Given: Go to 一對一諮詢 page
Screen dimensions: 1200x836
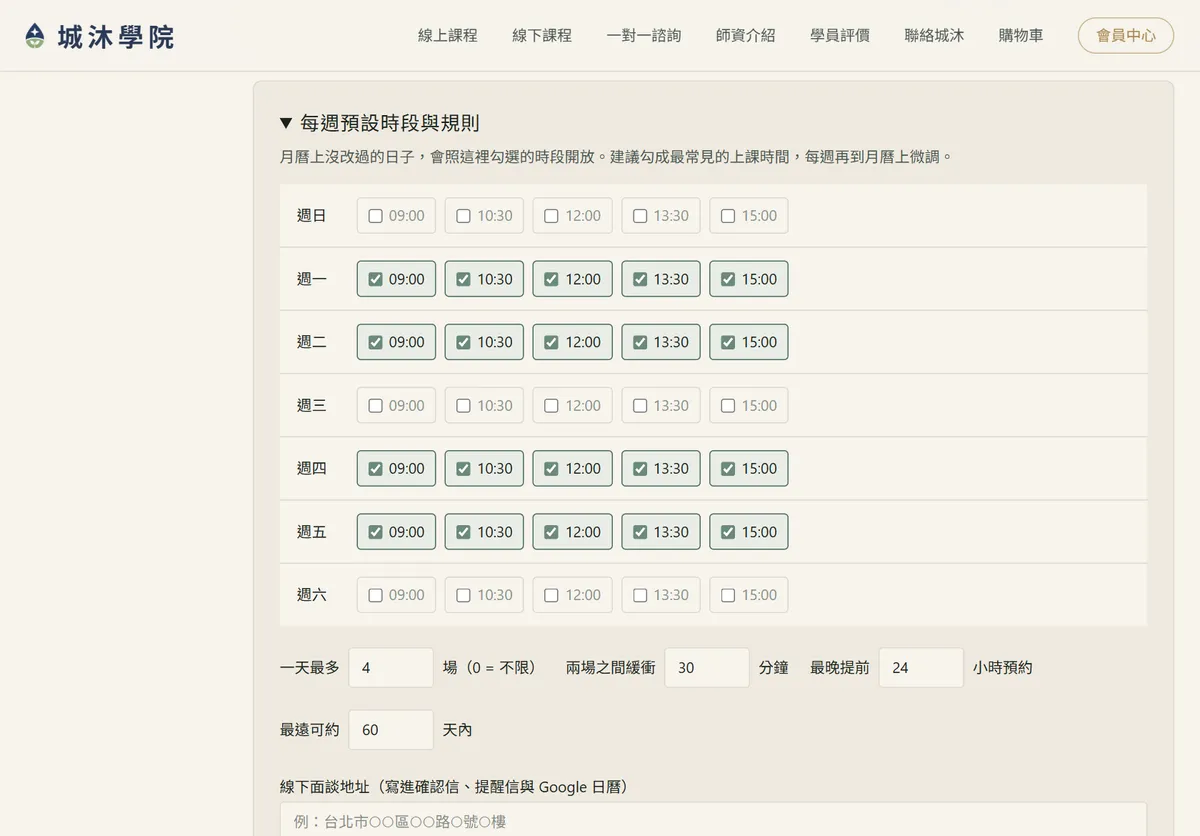Looking at the screenshot, I should (644, 35).
